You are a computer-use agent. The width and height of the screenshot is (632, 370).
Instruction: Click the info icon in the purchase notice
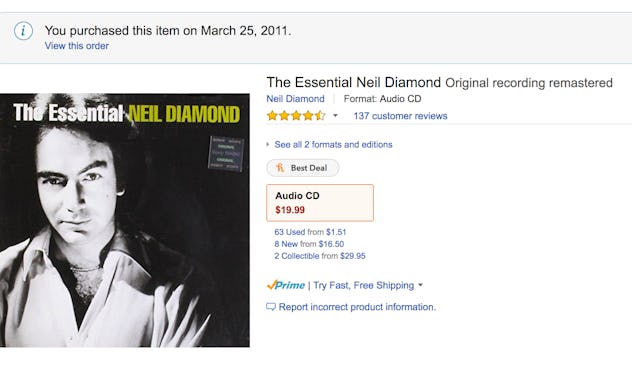(x=23, y=31)
